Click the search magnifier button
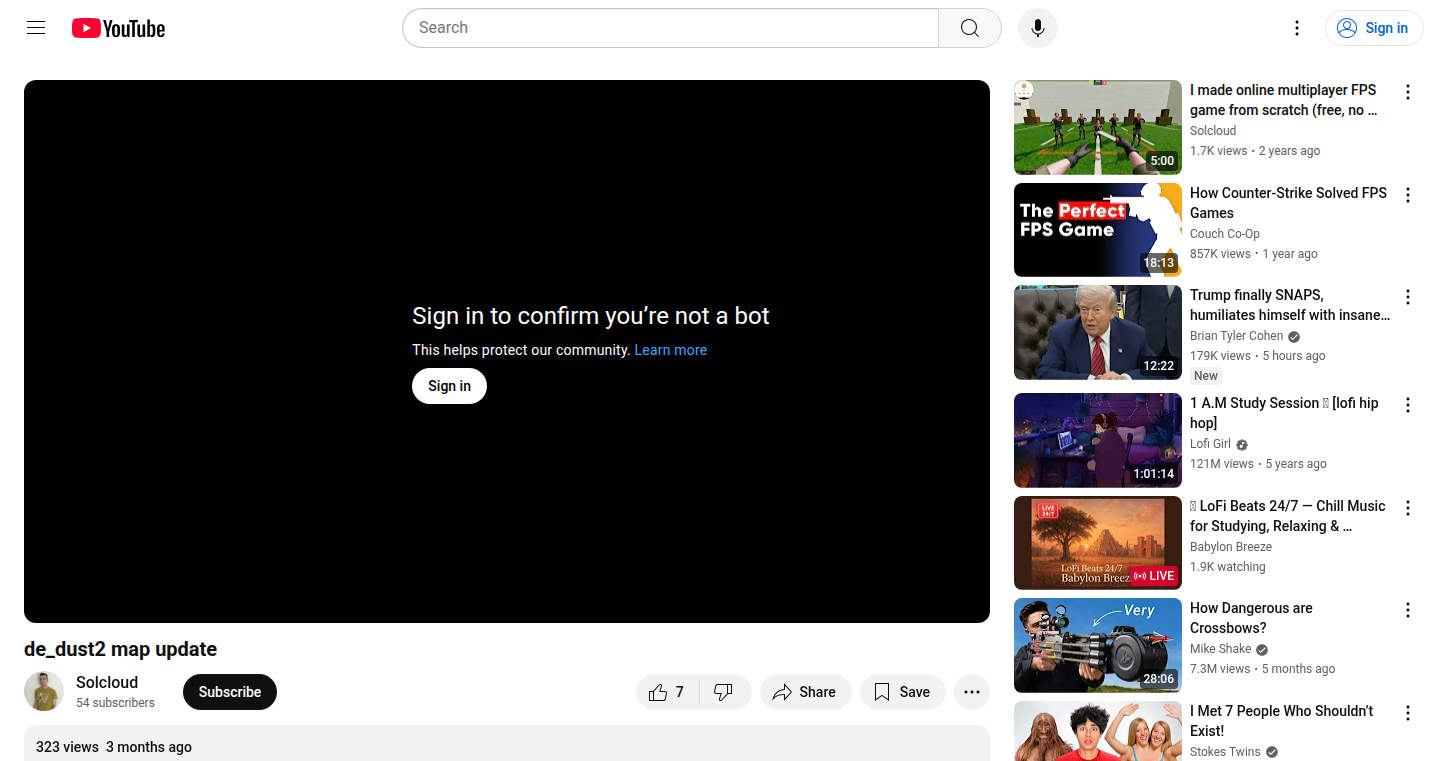Screen dimensions: 1440x761 click(970, 28)
